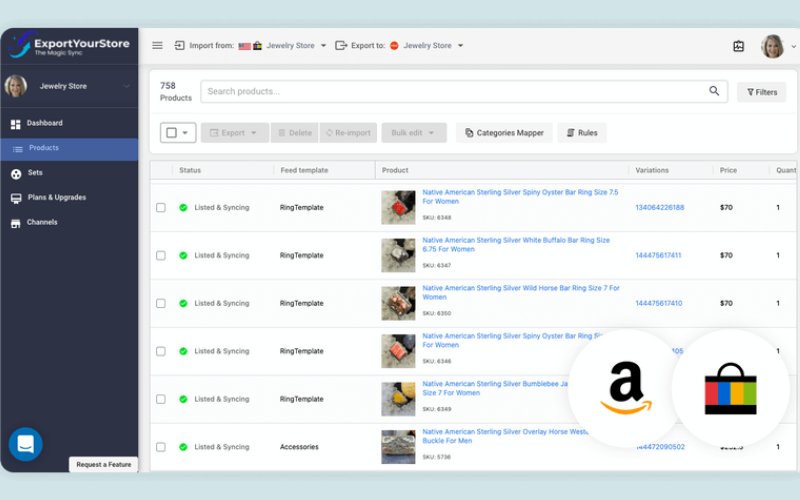
Task: Click the Re-import button
Action: tap(348, 133)
